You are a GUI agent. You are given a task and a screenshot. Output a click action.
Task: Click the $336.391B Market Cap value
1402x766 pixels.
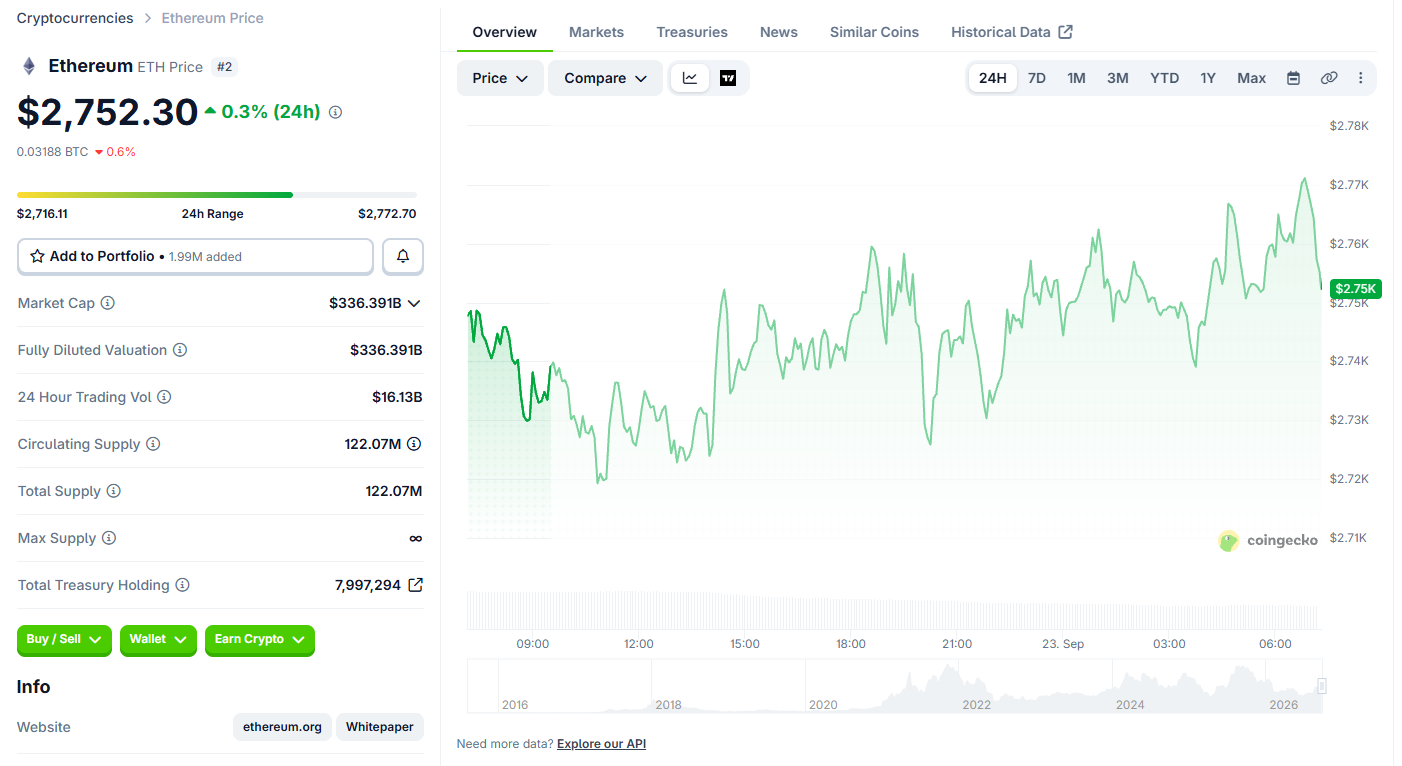(x=365, y=303)
